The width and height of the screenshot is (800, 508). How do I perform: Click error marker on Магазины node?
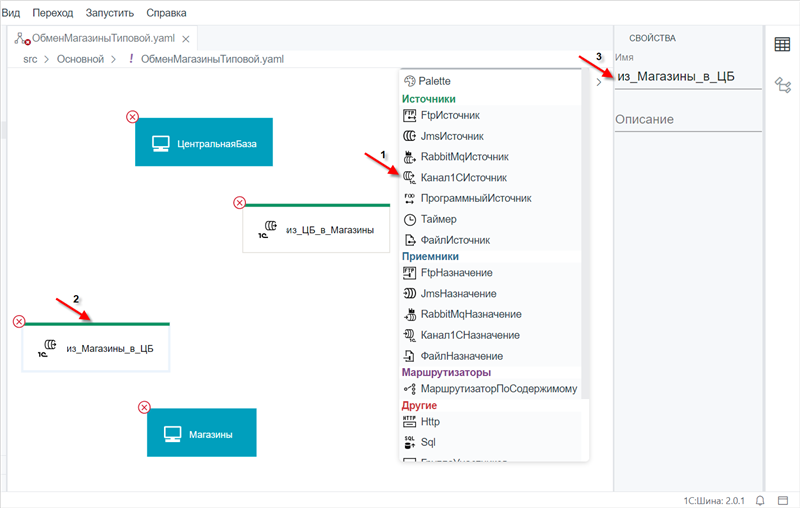[x=144, y=407]
